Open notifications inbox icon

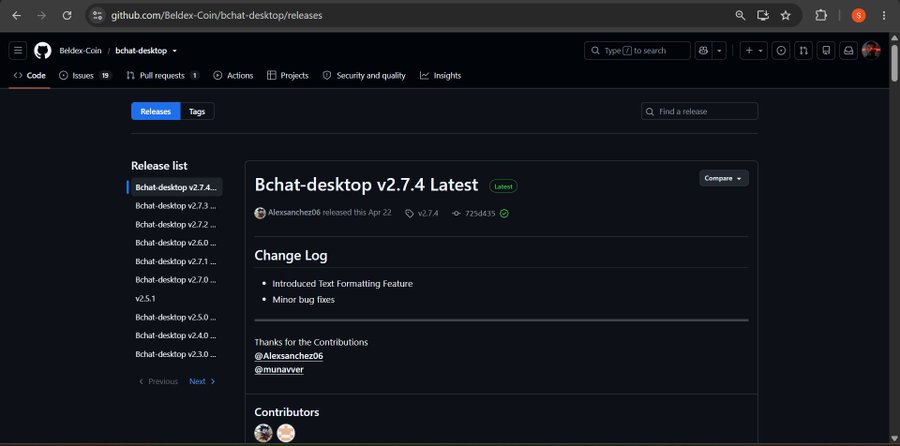(x=848, y=51)
